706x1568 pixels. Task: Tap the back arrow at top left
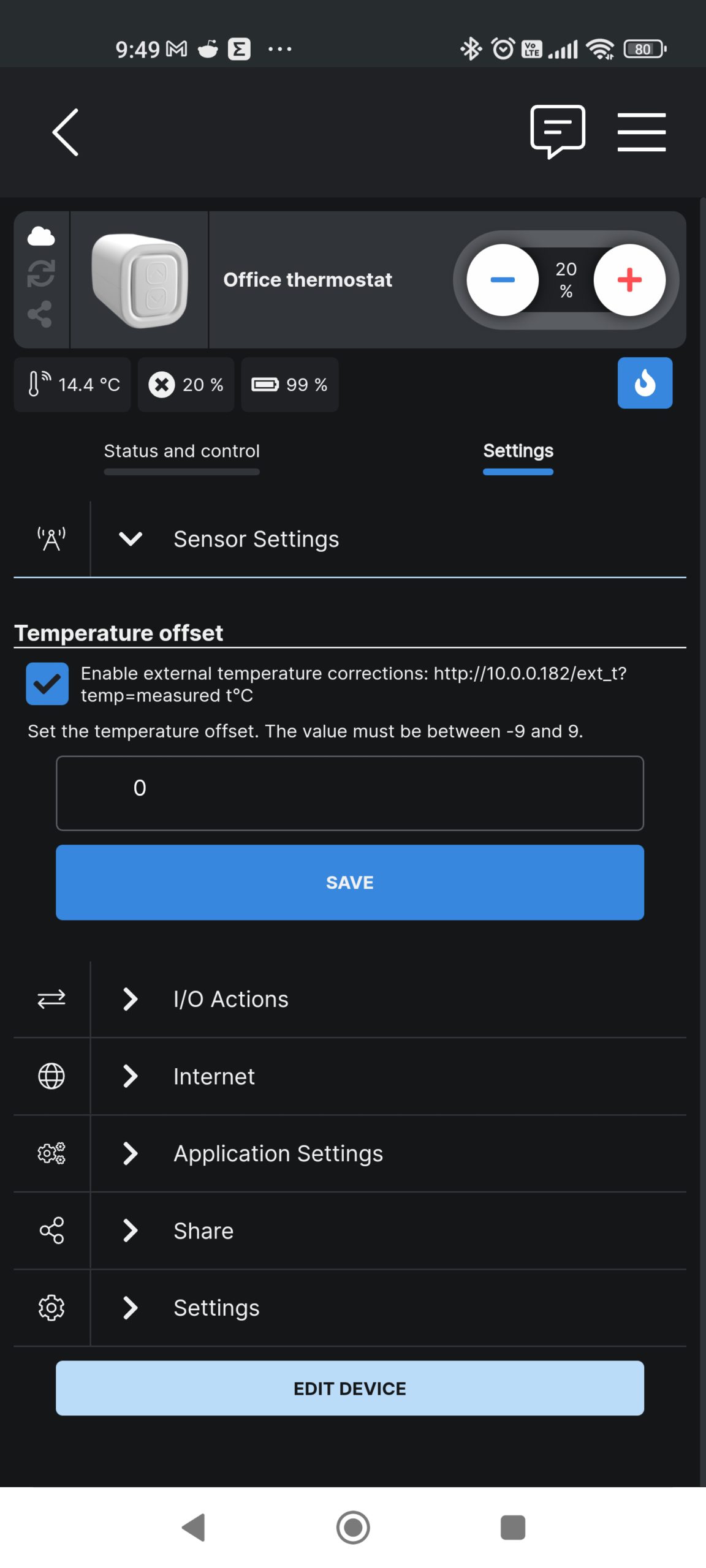[x=66, y=132]
